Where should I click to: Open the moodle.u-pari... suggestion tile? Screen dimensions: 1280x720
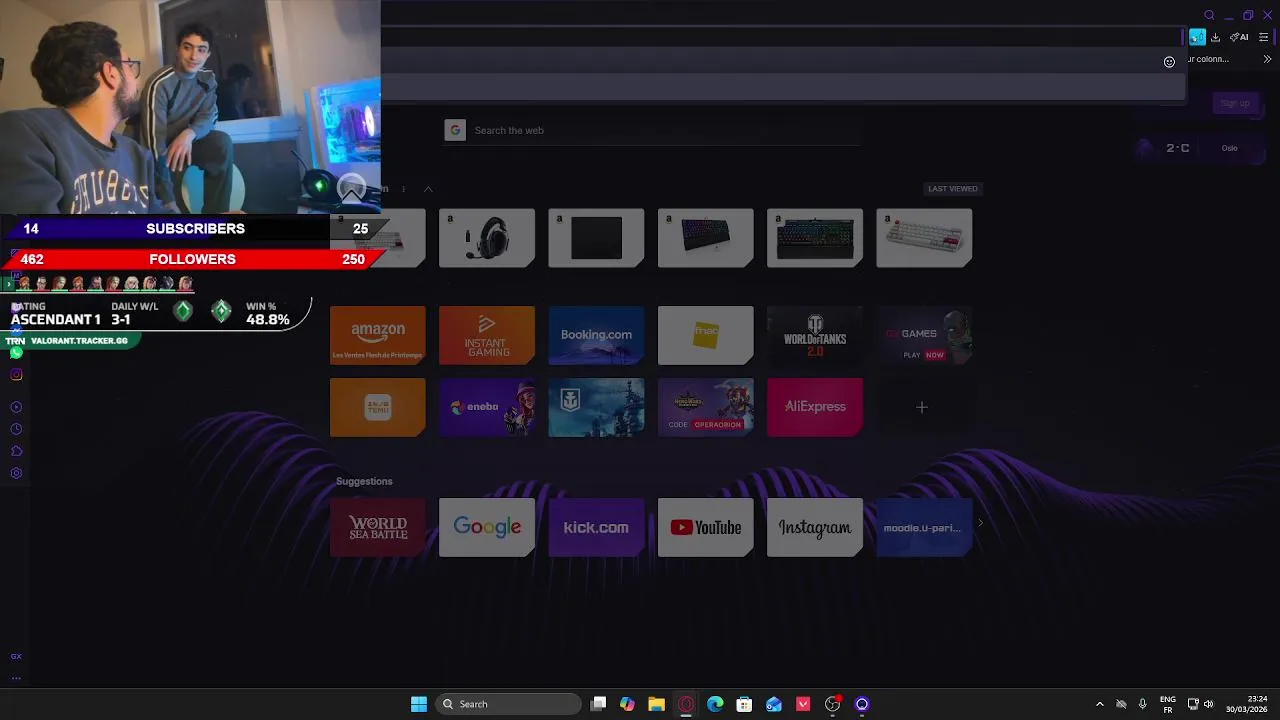[x=924, y=528]
